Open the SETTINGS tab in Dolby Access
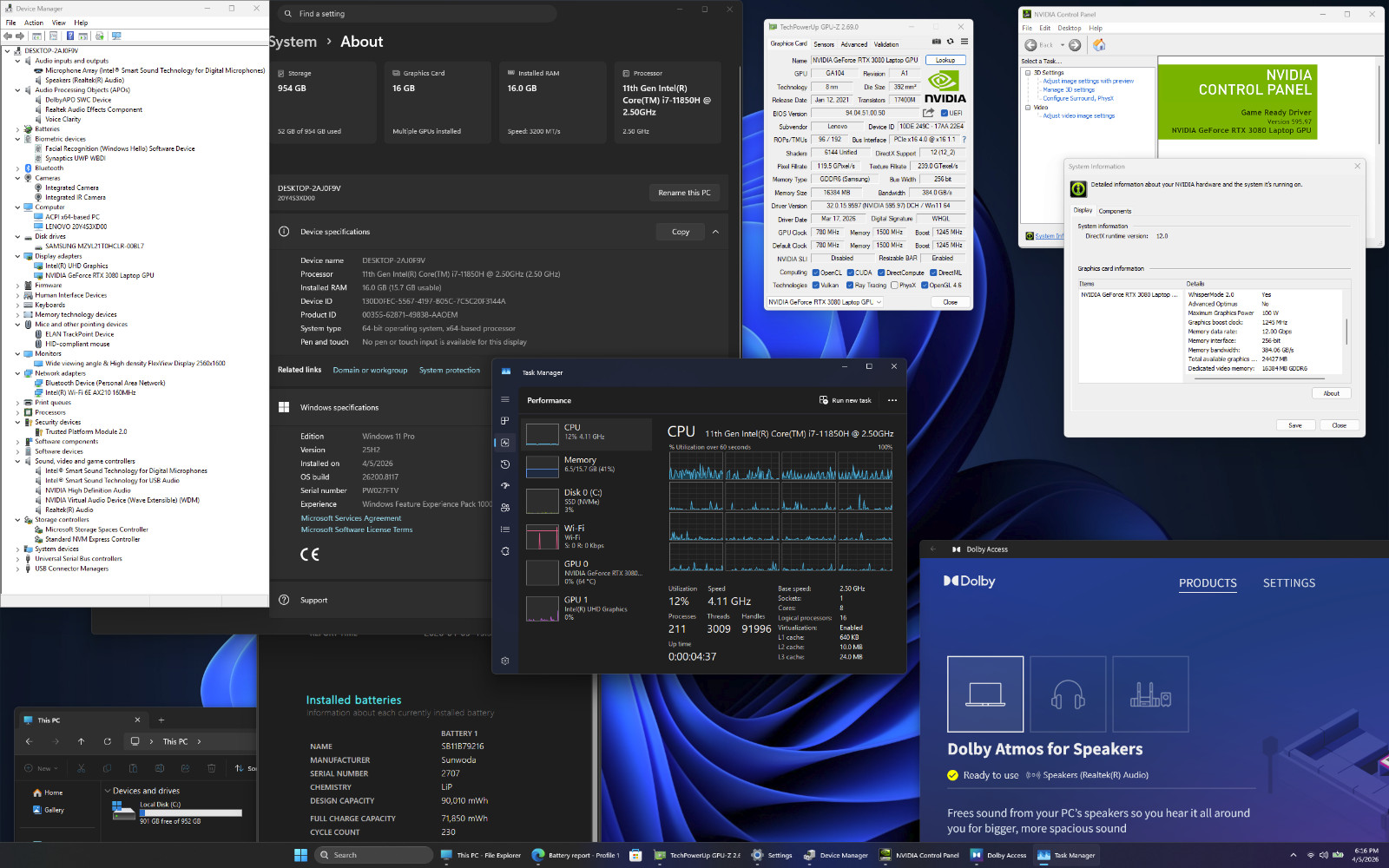 [1289, 583]
